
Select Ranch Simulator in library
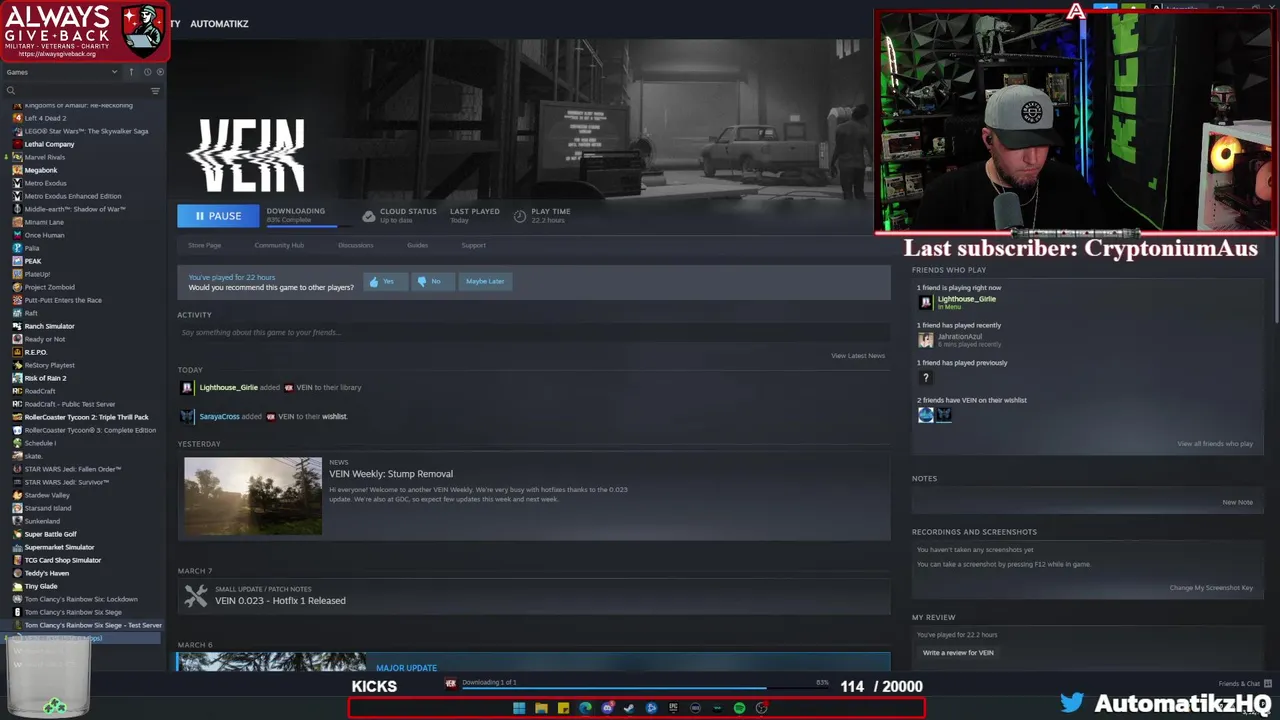(49, 326)
